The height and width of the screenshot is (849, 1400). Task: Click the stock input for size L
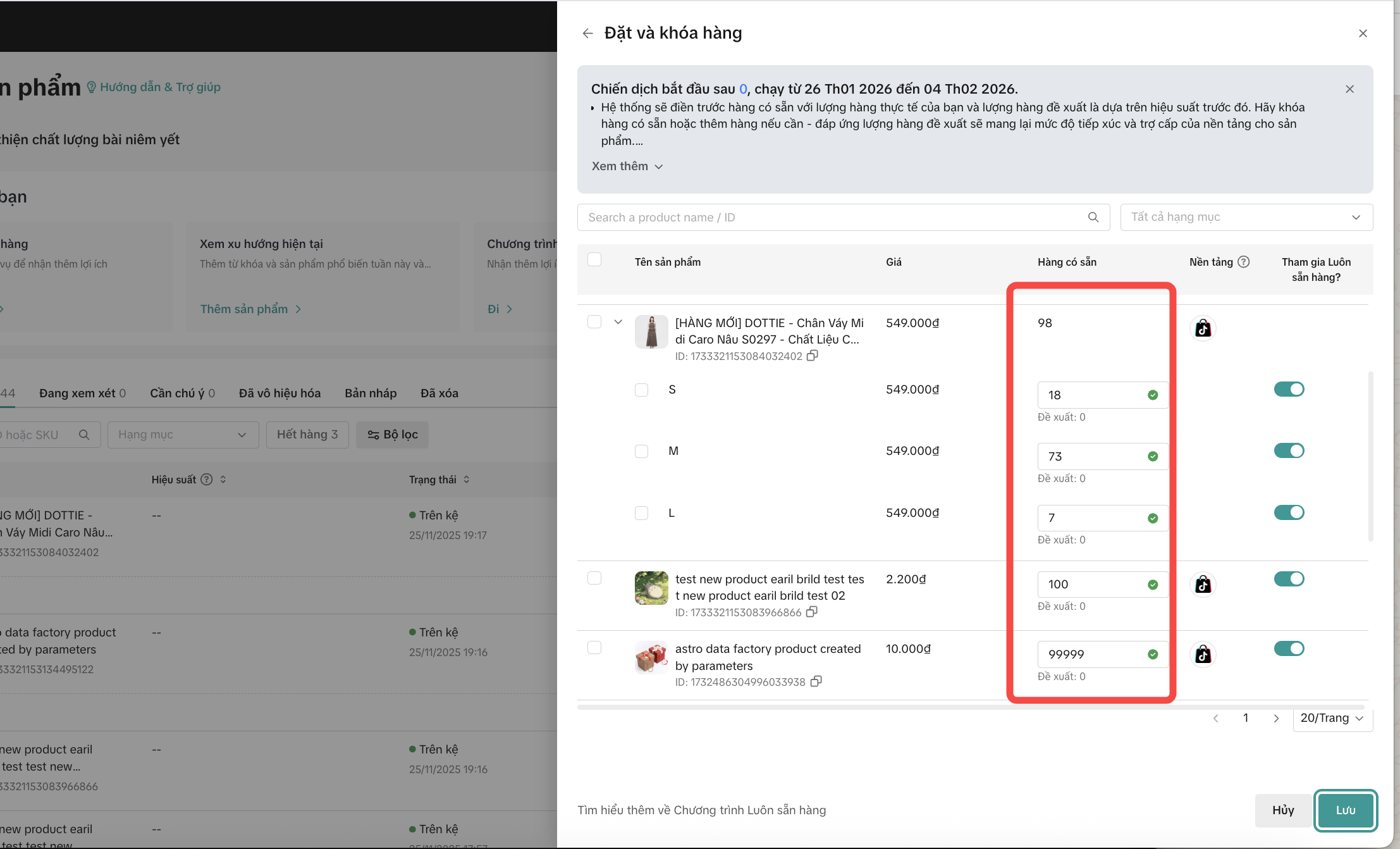1094,518
